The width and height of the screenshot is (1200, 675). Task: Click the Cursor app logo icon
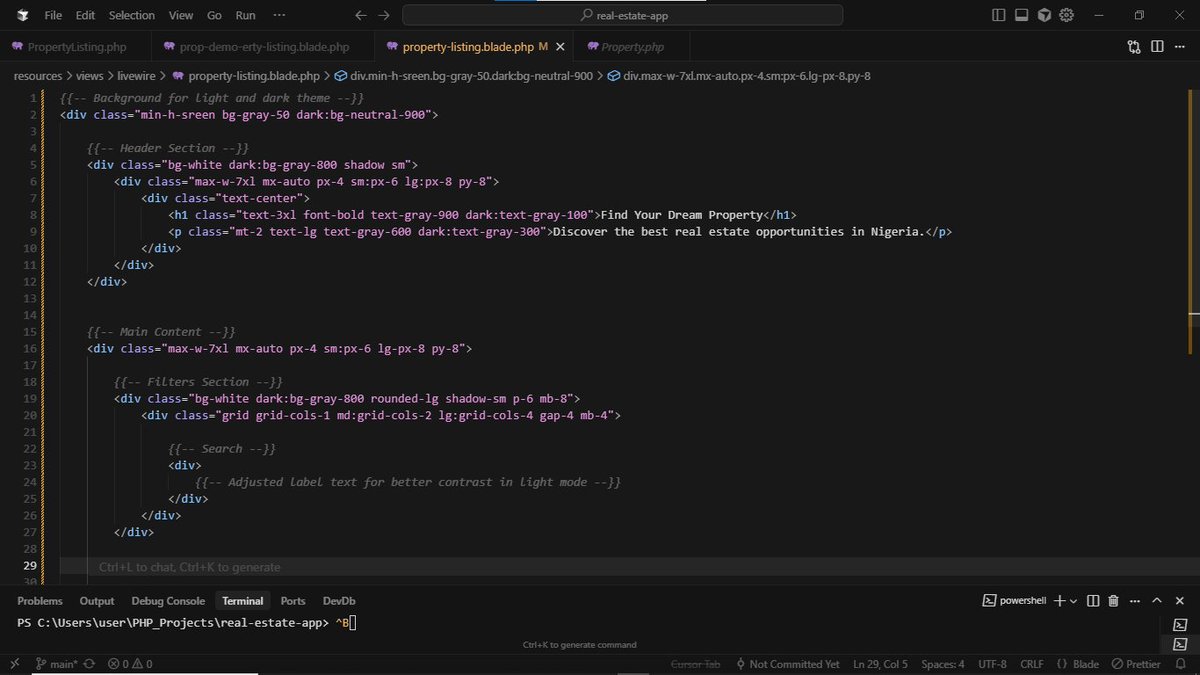[22, 15]
